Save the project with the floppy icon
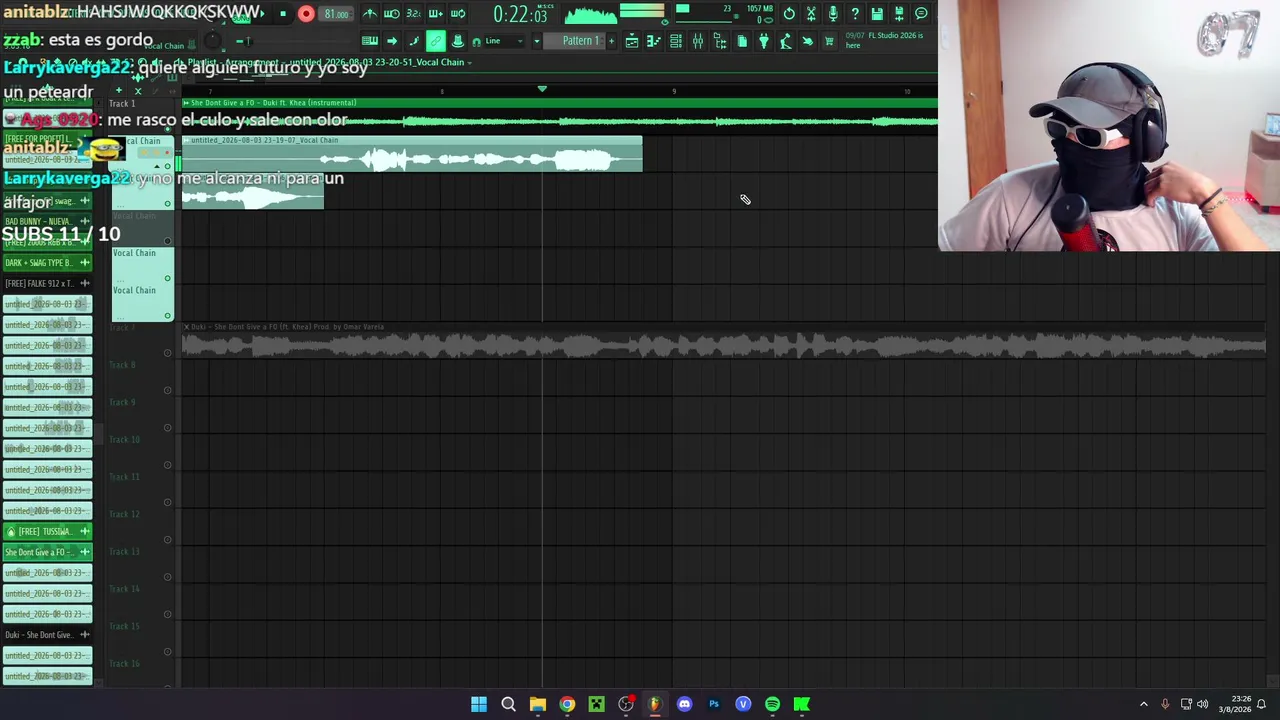The height and width of the screenshot is (720, 1280). click(x=877, y=14)
